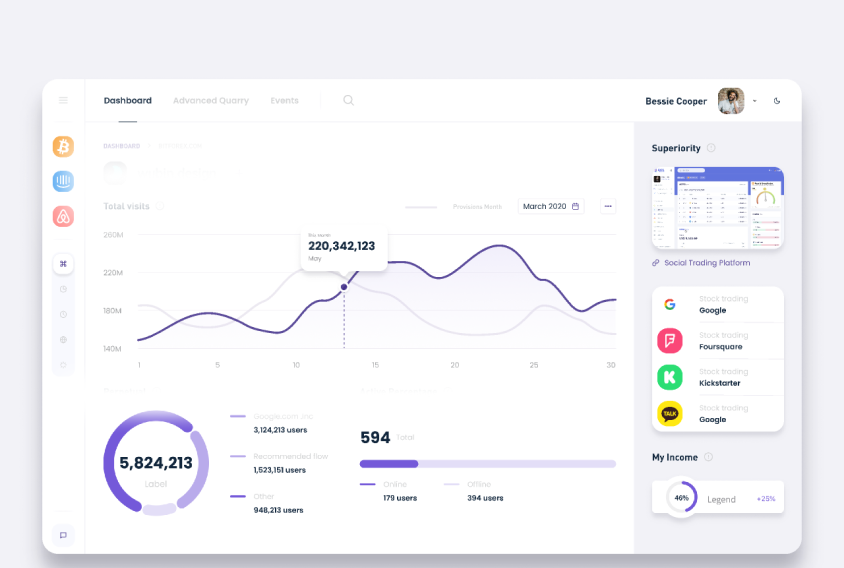The width and height of the screenshot is (844, 568).
Task: Click the info icon beside Superiority
Action: click(x=711, y=148)
